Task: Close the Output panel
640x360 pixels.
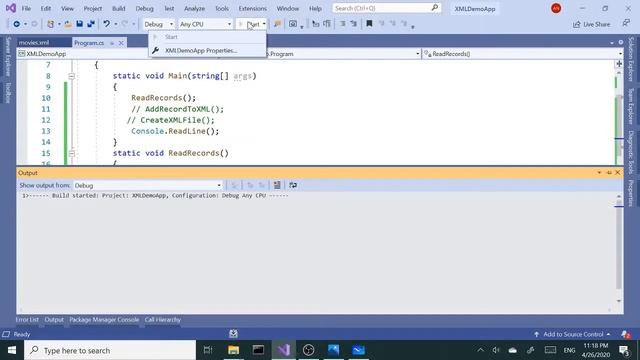Action: tap(618, 173)
